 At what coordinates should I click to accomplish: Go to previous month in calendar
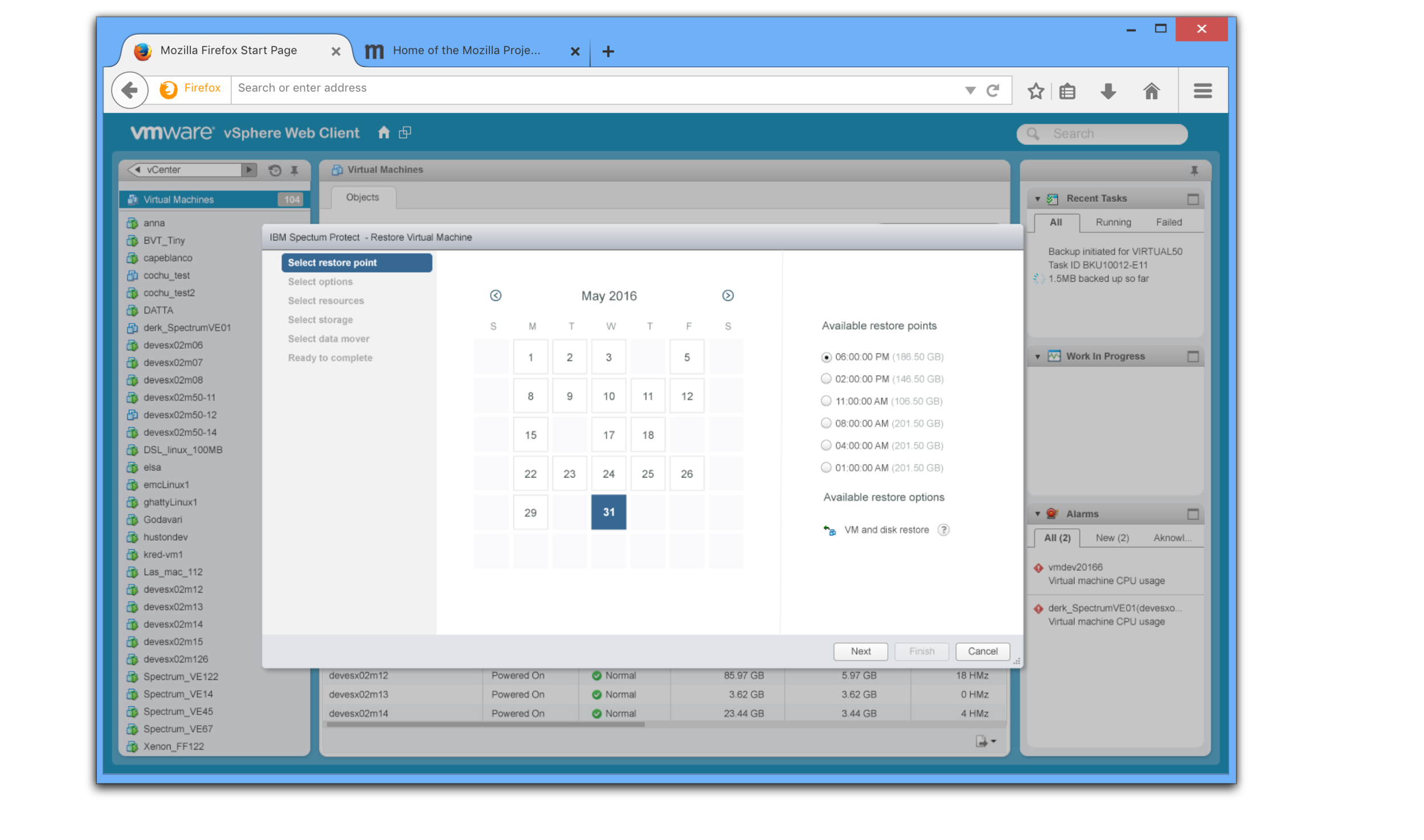496,296
